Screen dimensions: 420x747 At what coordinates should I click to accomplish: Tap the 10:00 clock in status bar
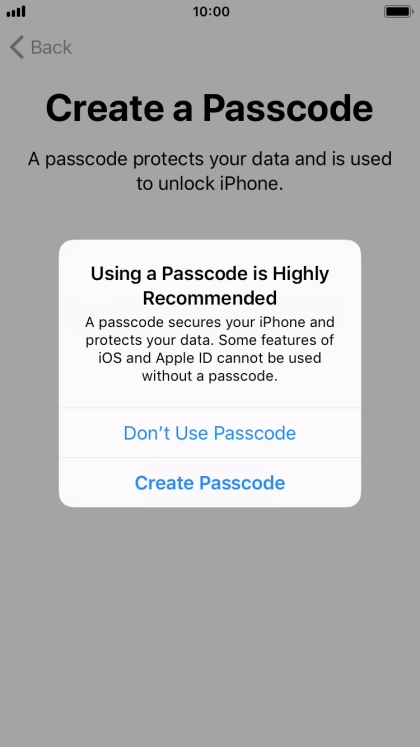(x=211, y=11)
